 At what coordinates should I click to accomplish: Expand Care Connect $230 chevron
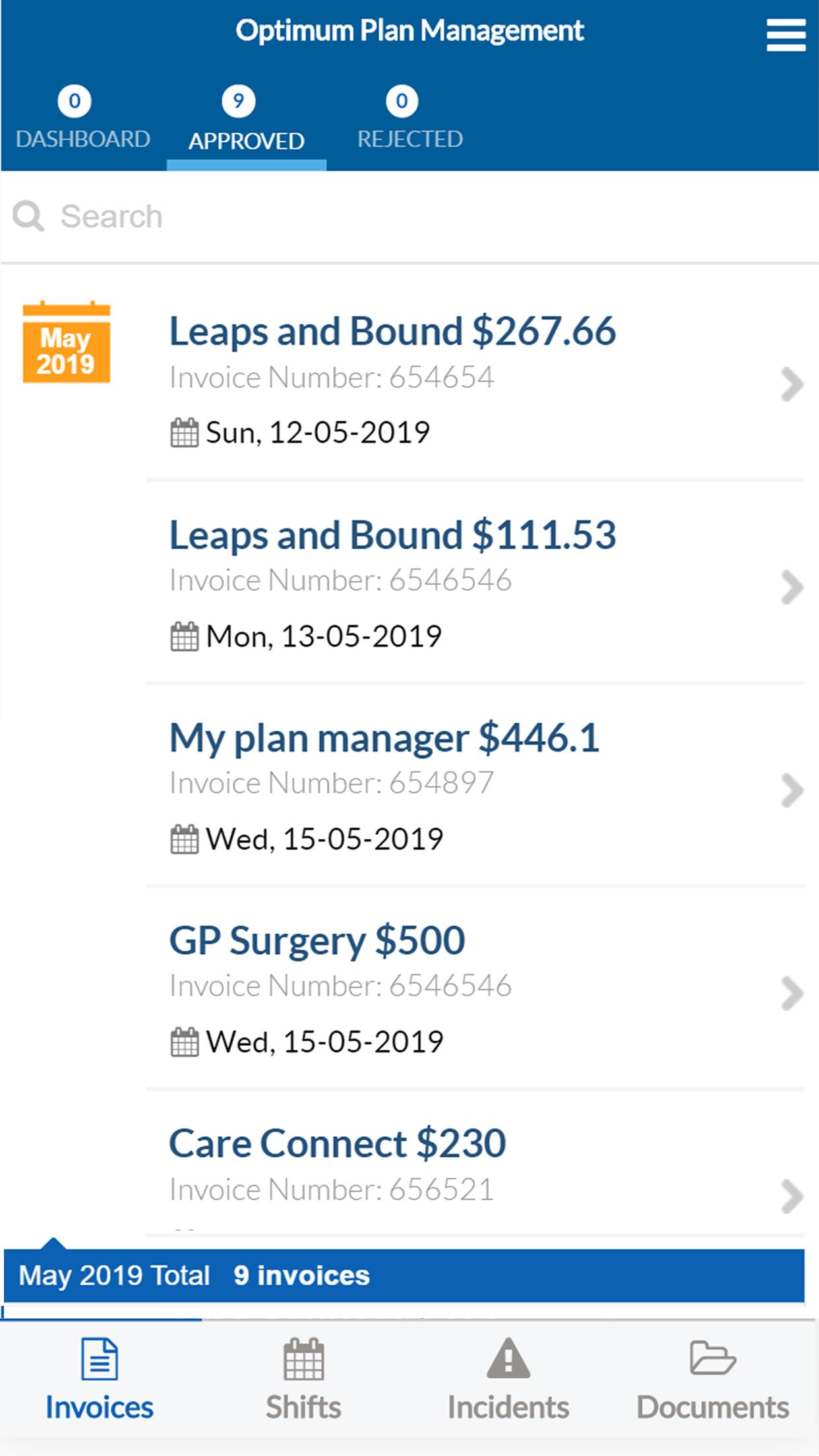[791, 1197]
